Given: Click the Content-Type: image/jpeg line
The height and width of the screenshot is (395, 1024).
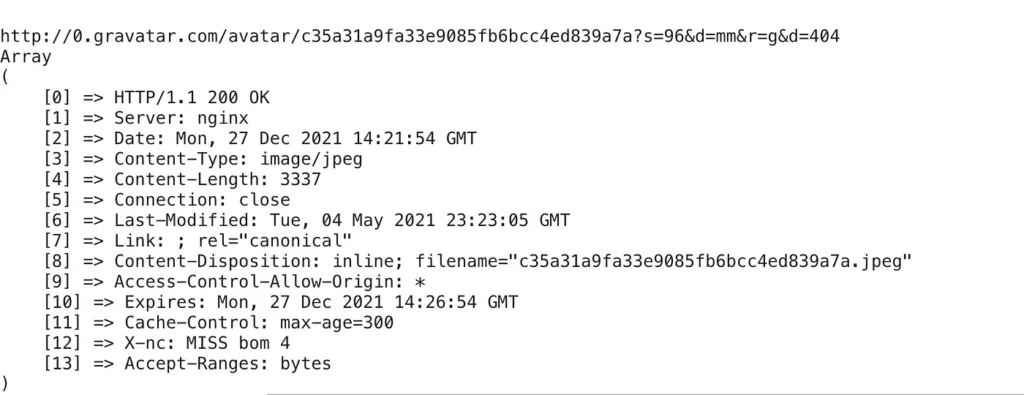Looking at the screenshot, I should click(203, 159).
